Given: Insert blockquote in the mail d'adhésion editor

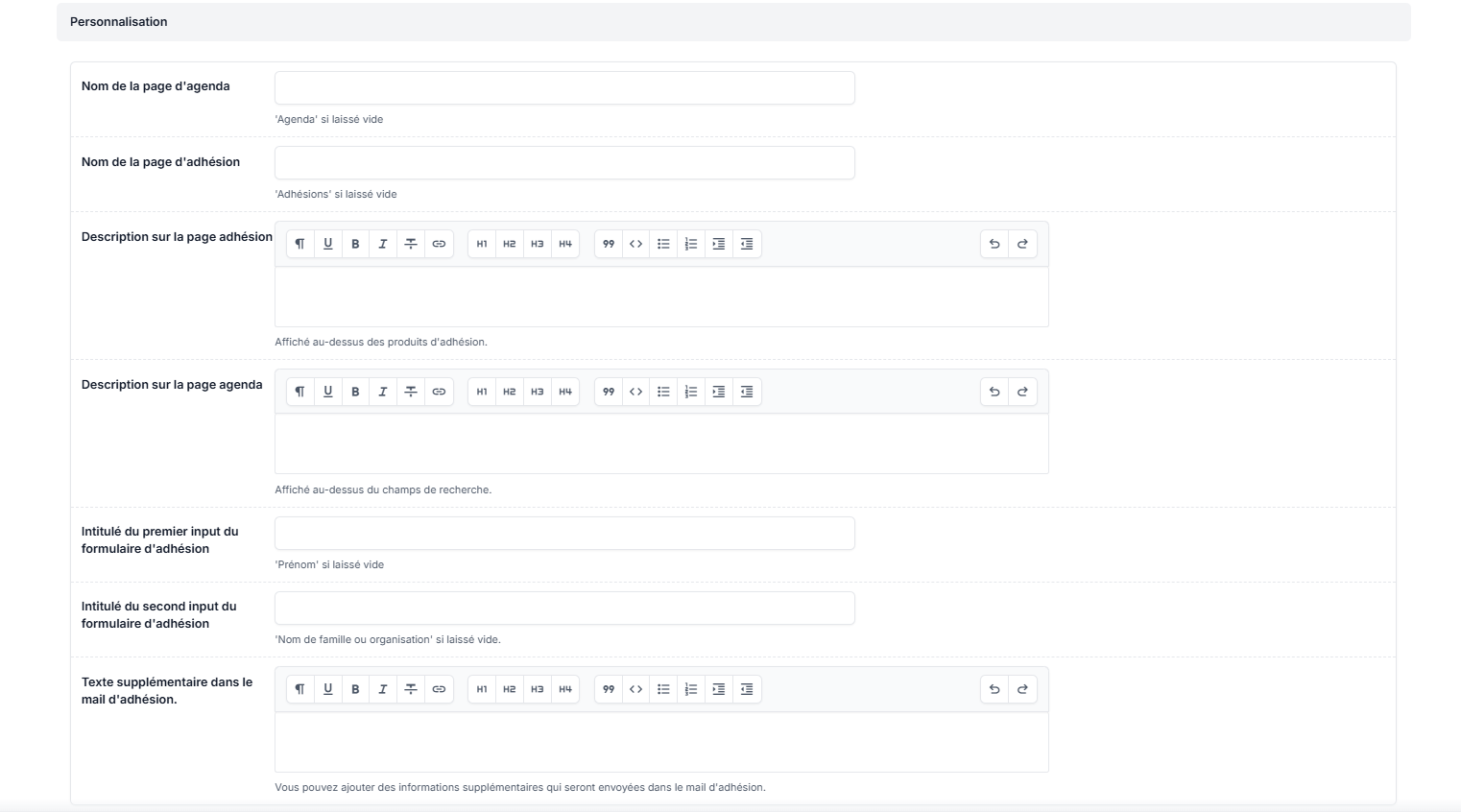Looking at the screenshot, I should click(609, 689).
